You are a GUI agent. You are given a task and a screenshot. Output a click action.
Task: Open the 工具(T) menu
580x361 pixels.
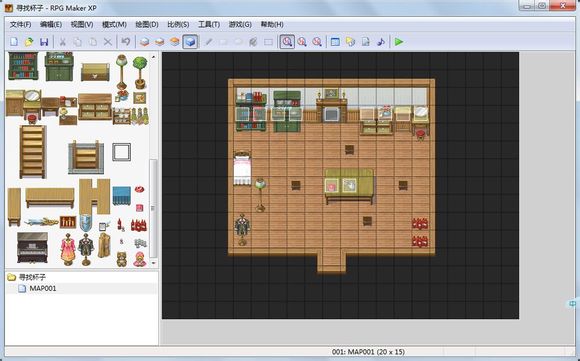[x=209, y=24]
